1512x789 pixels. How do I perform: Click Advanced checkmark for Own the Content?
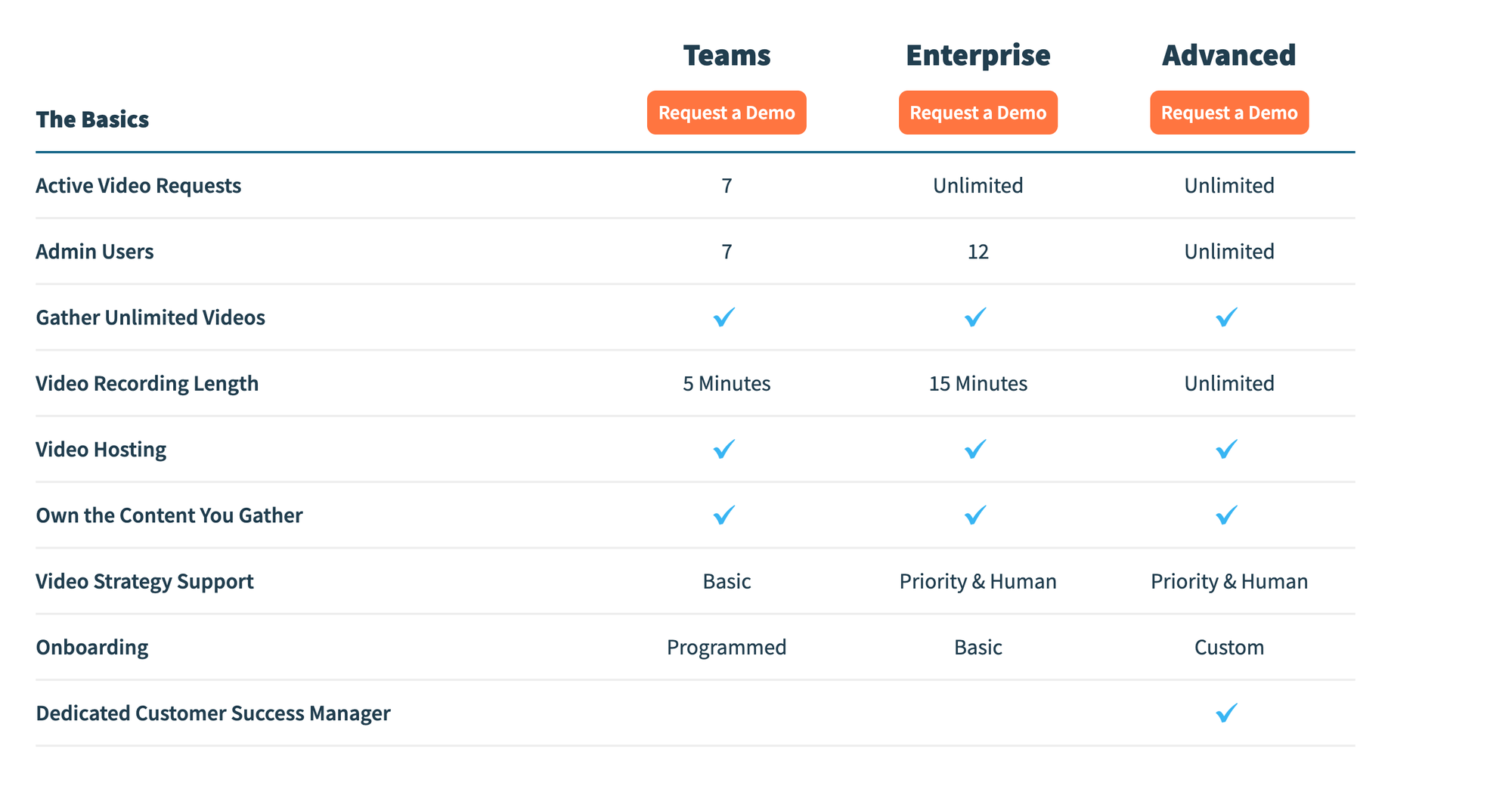click(x=1226, y=515)
